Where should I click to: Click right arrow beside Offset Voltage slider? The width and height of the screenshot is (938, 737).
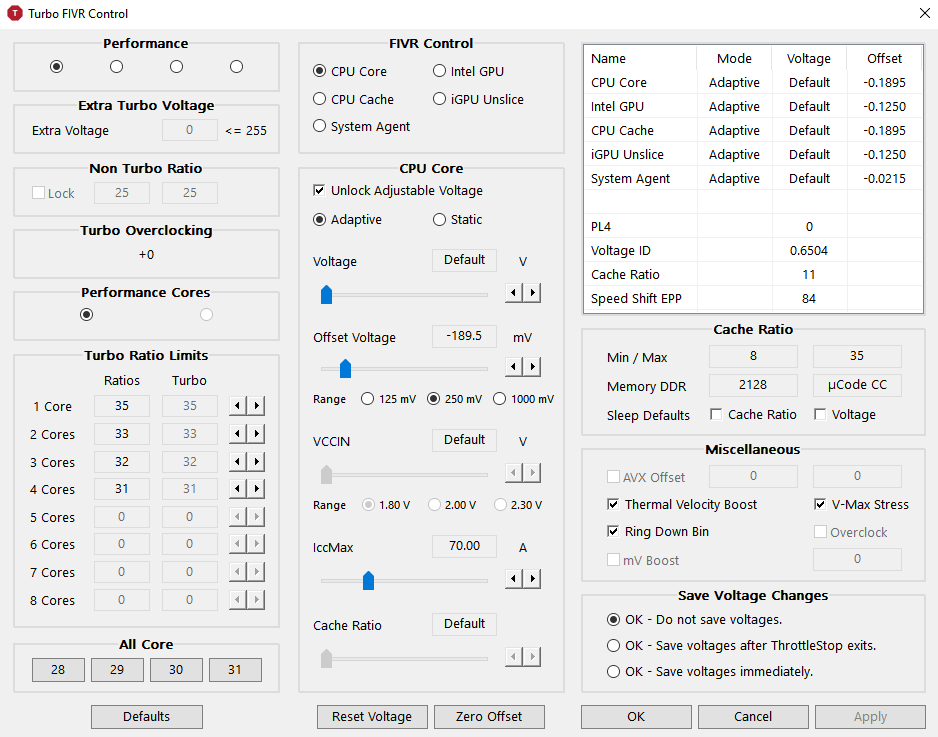[532, 366]
